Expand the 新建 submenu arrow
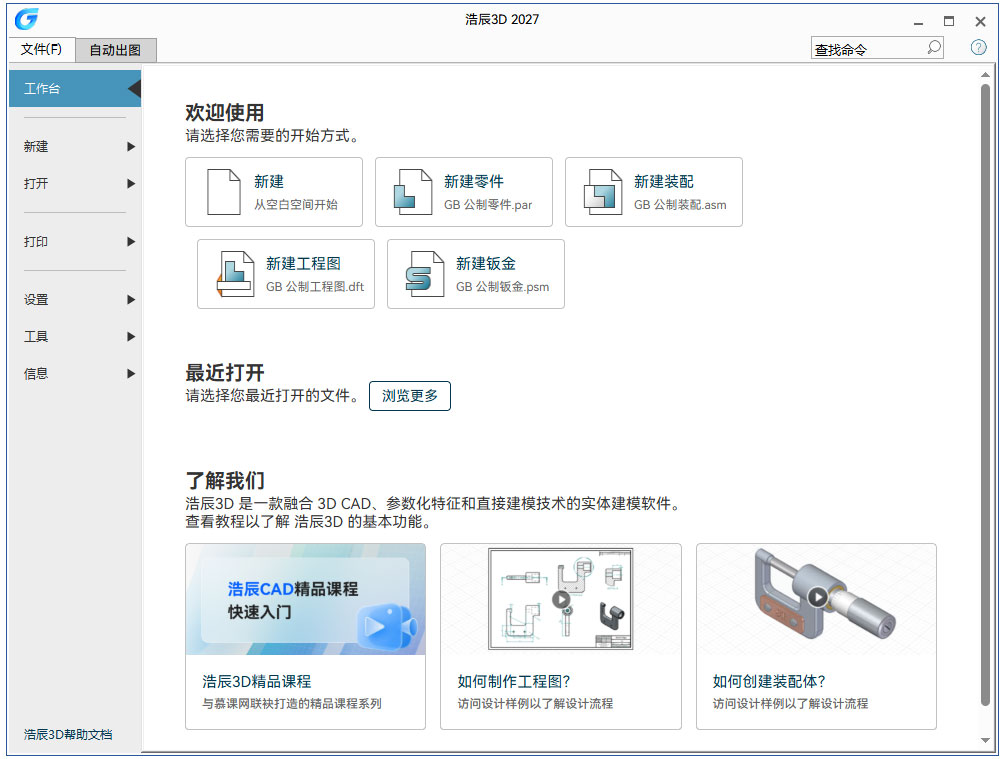1007x759 pixels. (131, 146)
